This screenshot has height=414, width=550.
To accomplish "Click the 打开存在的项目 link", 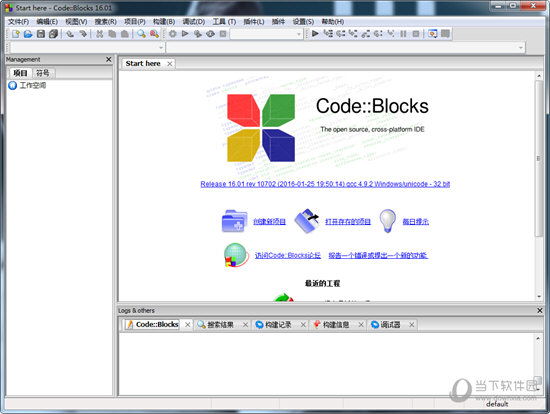I will 348,221.
